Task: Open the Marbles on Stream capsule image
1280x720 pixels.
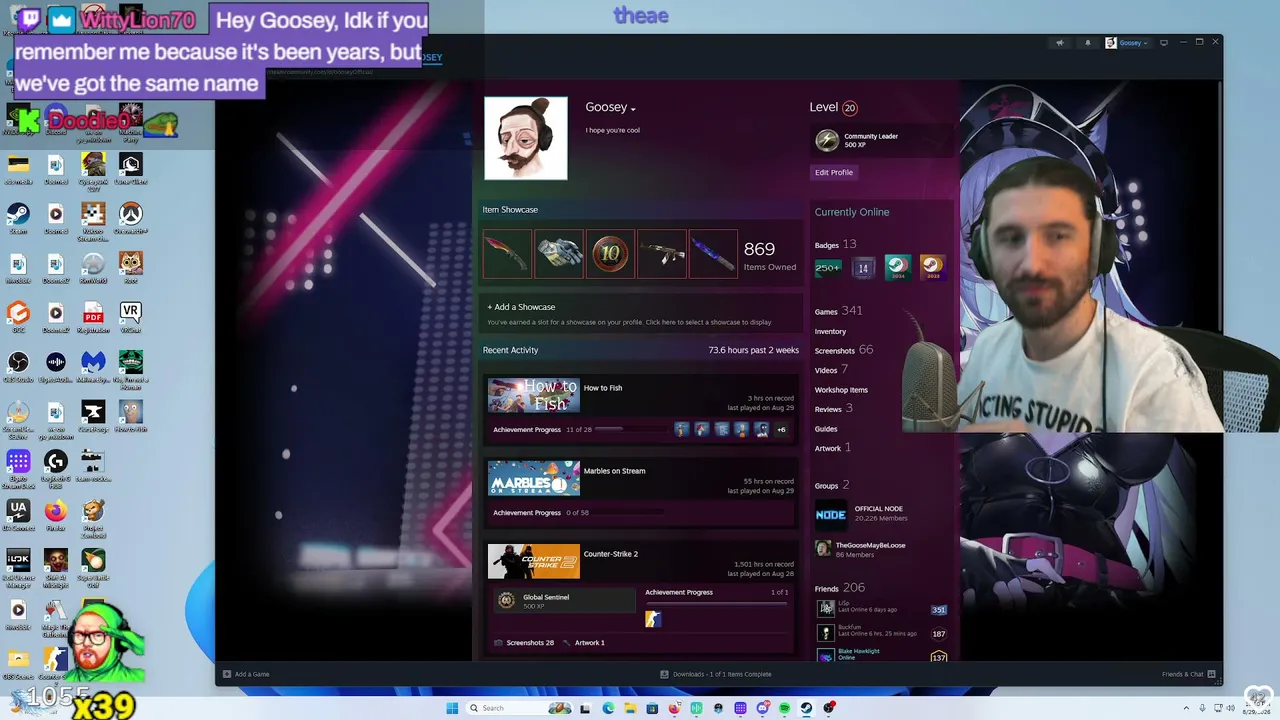Action: click(534, 478)
